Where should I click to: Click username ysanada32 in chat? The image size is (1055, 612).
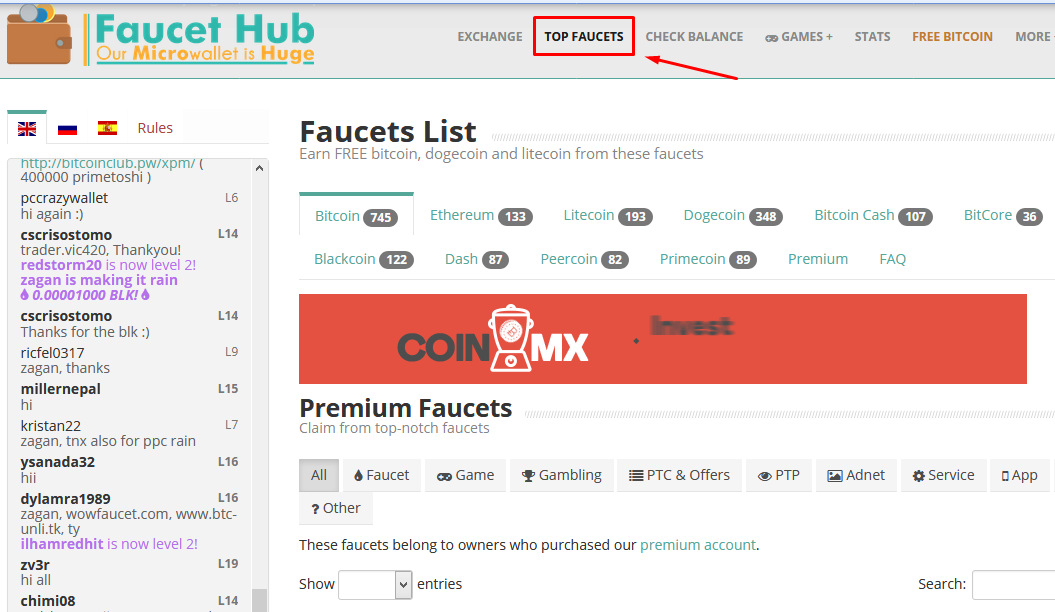coord(57,463)
